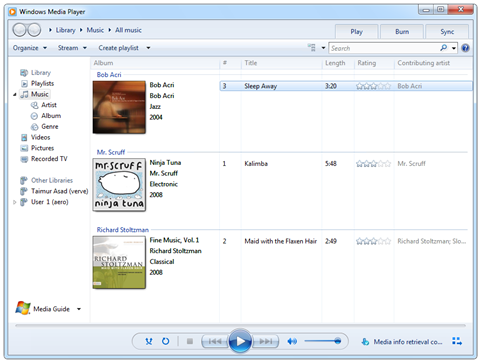
Task: Click the search magnifier icon
Action: click(443, 48)
